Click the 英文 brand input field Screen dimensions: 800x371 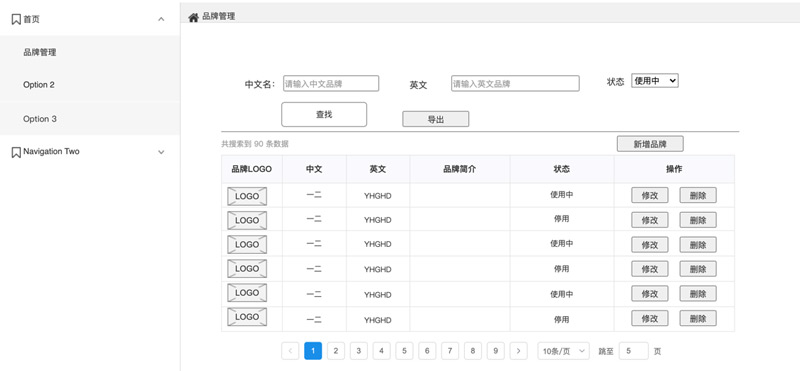click(x=515, y=84)
